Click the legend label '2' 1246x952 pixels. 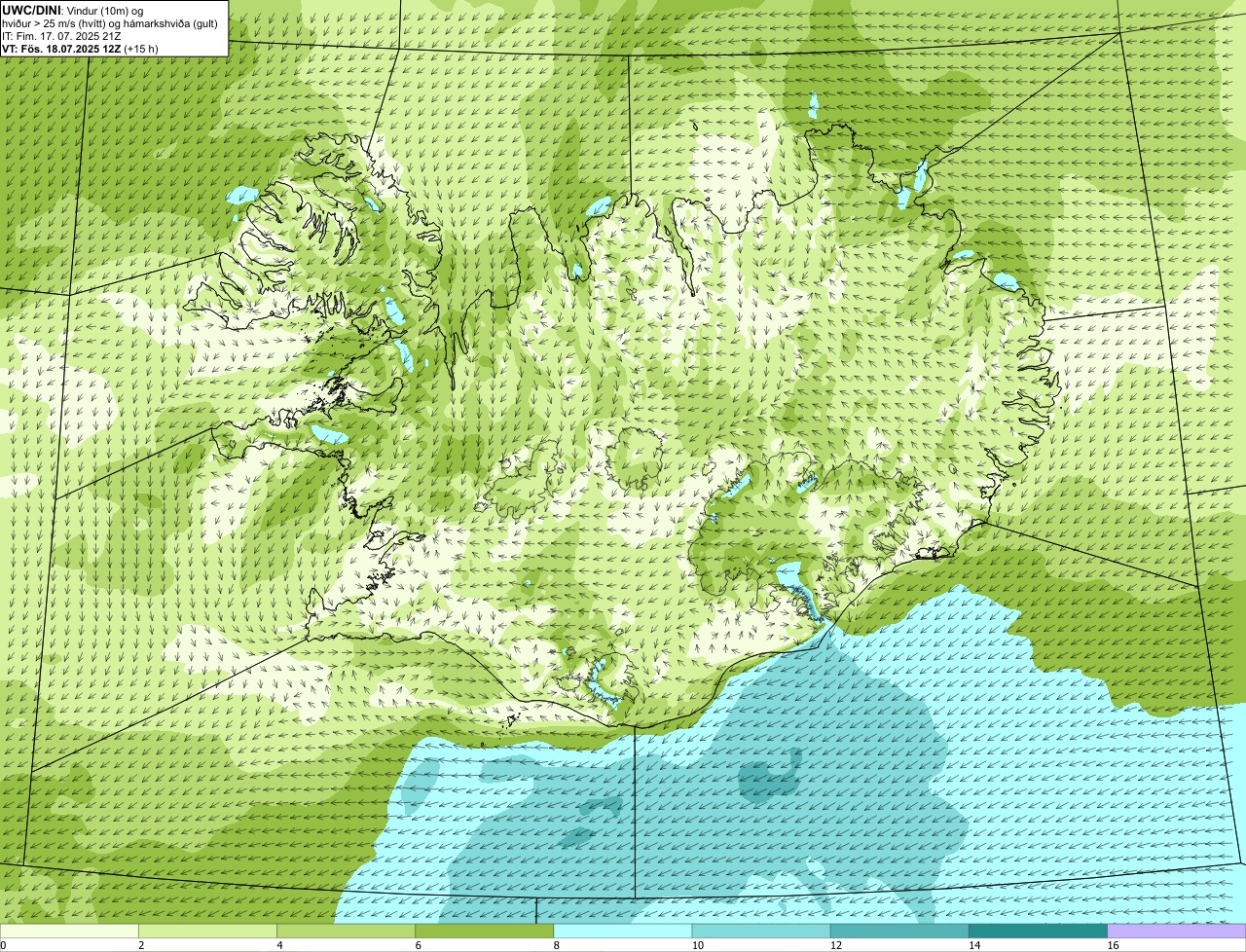[141, 945]
